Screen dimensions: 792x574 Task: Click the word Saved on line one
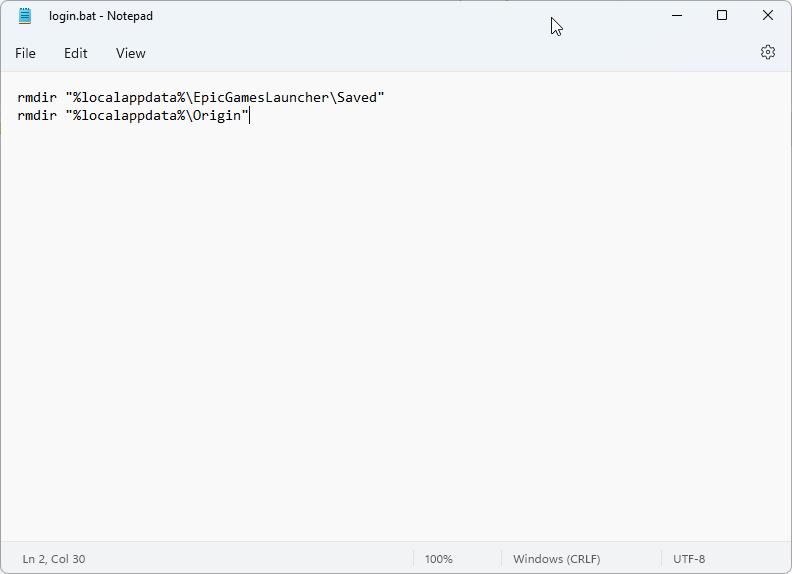pyautogui.click(x=356, y=97)
